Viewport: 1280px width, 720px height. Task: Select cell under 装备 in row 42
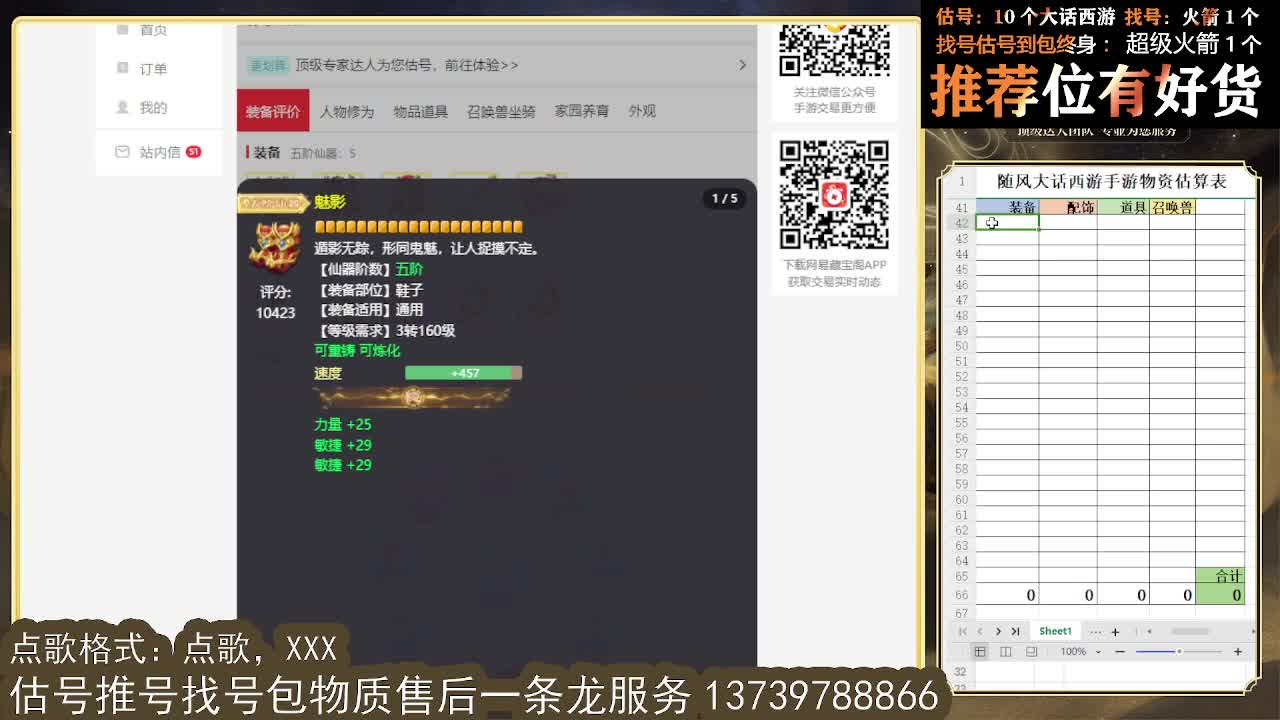tap(1007, 223)
